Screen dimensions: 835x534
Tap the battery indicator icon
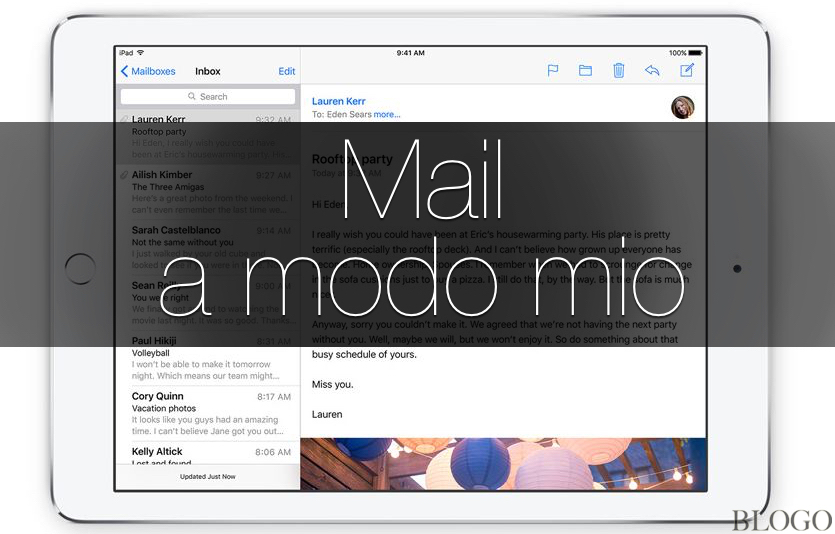click(695, 53)
